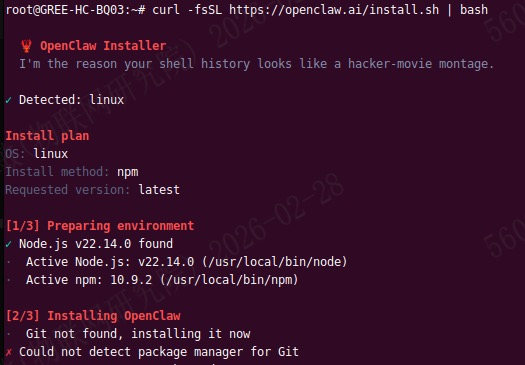
Task: Click the green checkmark beside Detected: linux
Action: (8, 100)
